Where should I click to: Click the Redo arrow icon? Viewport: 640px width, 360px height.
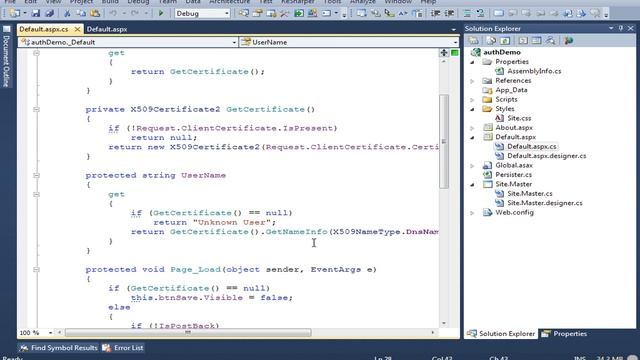(135, 13)
